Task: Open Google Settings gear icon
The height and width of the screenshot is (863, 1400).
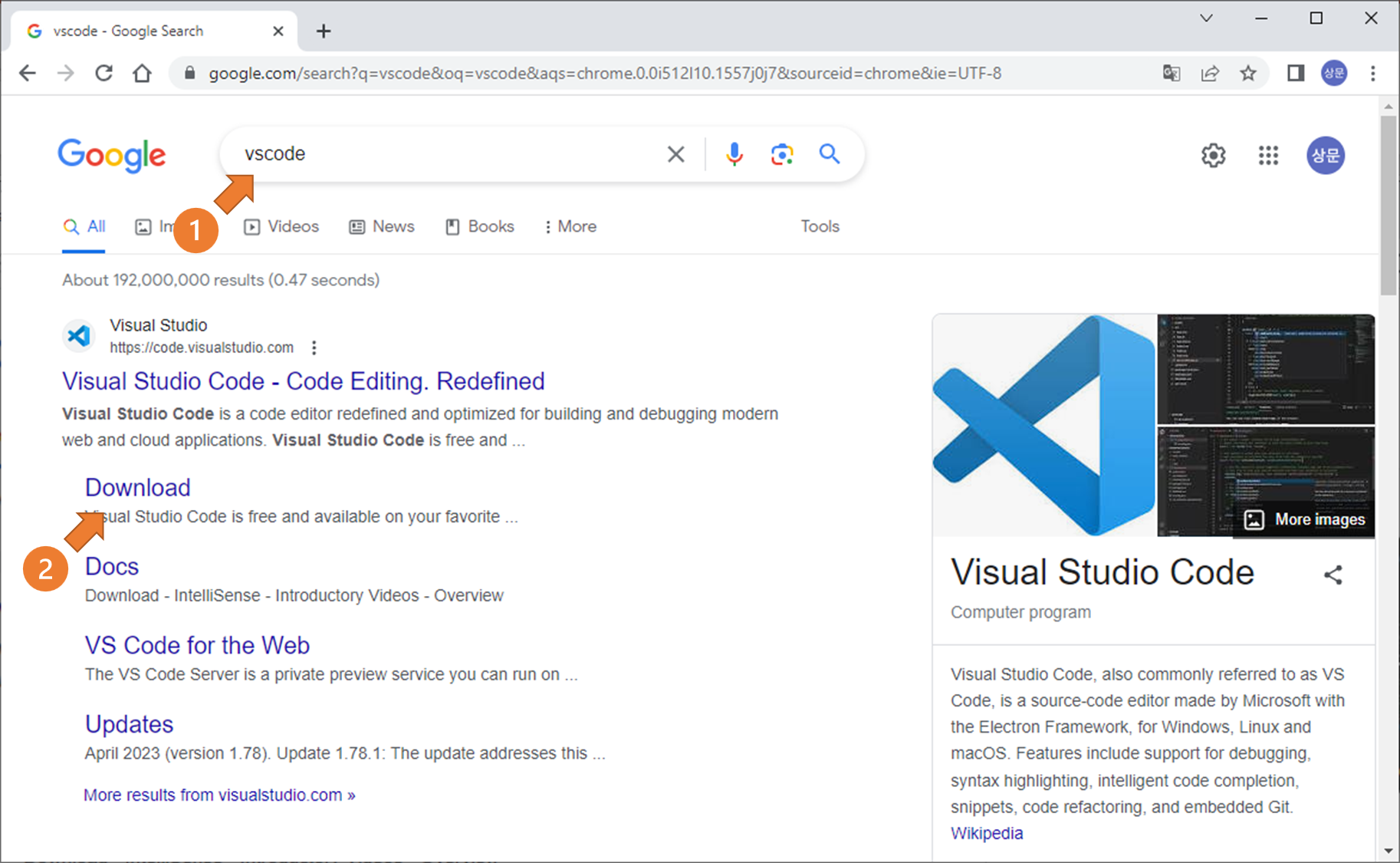Action: point(1213,156)
